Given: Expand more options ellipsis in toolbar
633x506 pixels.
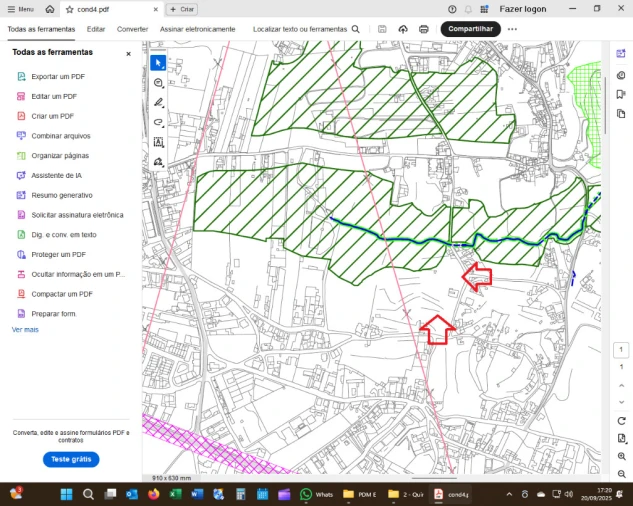Looking at the screenshot, I should click(x=512, y=30).
